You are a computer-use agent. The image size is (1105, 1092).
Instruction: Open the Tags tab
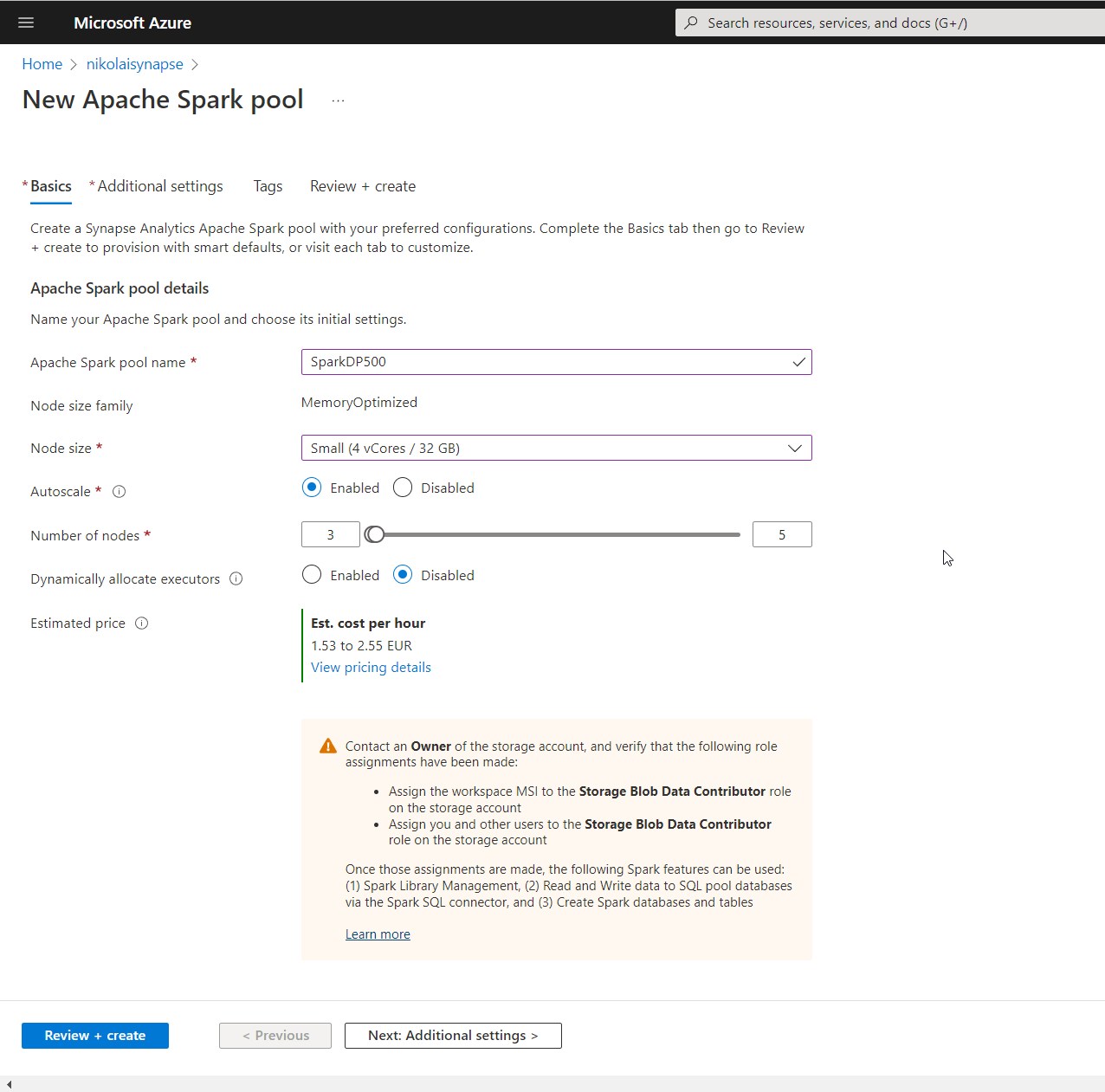click(268, 186)
